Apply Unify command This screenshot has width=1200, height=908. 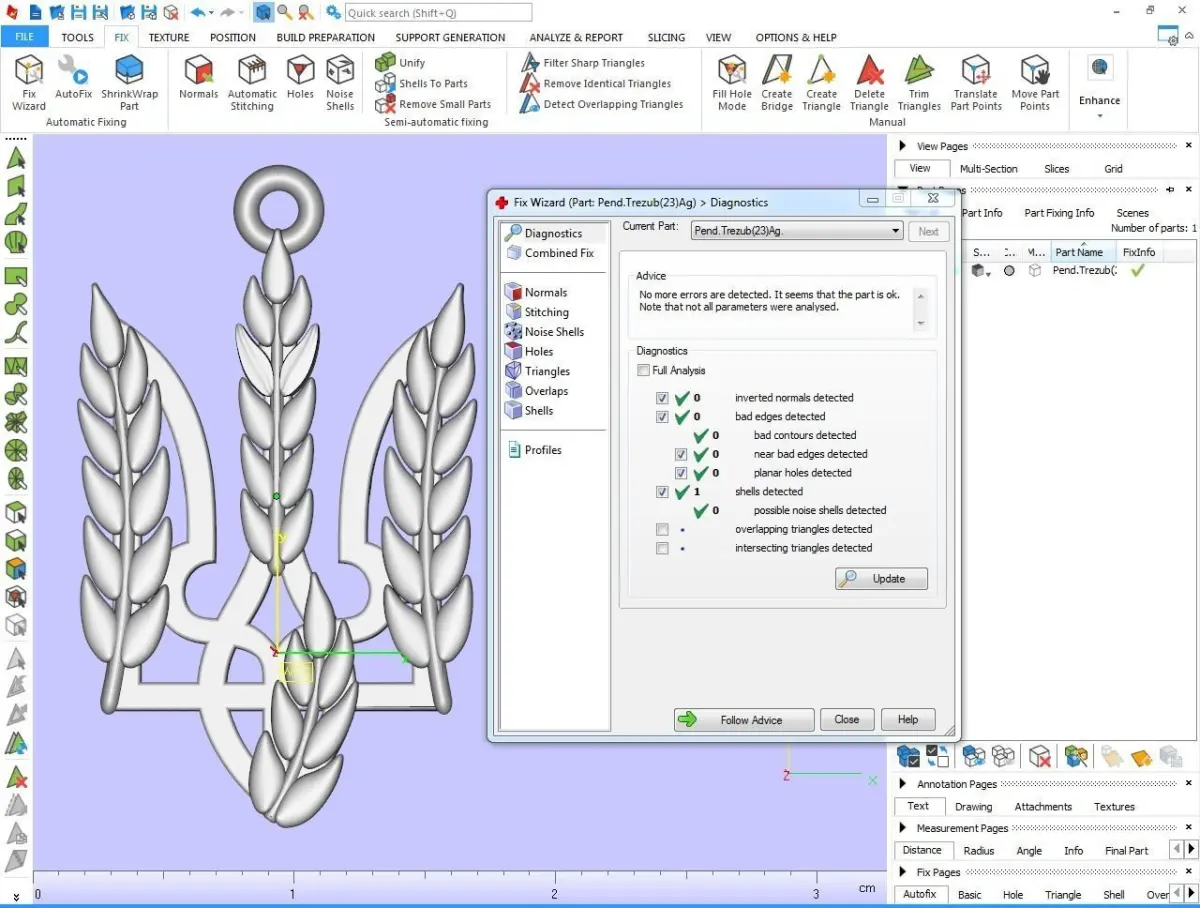[x=400, y=63]
